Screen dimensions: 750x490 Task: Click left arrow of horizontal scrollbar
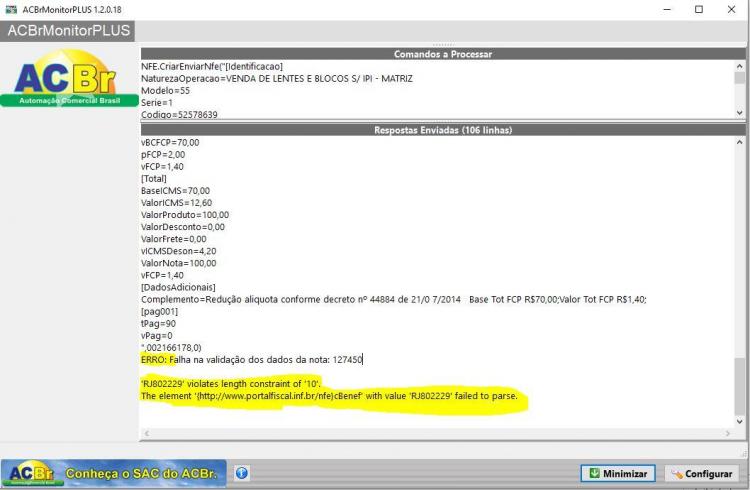pos(147,433)
